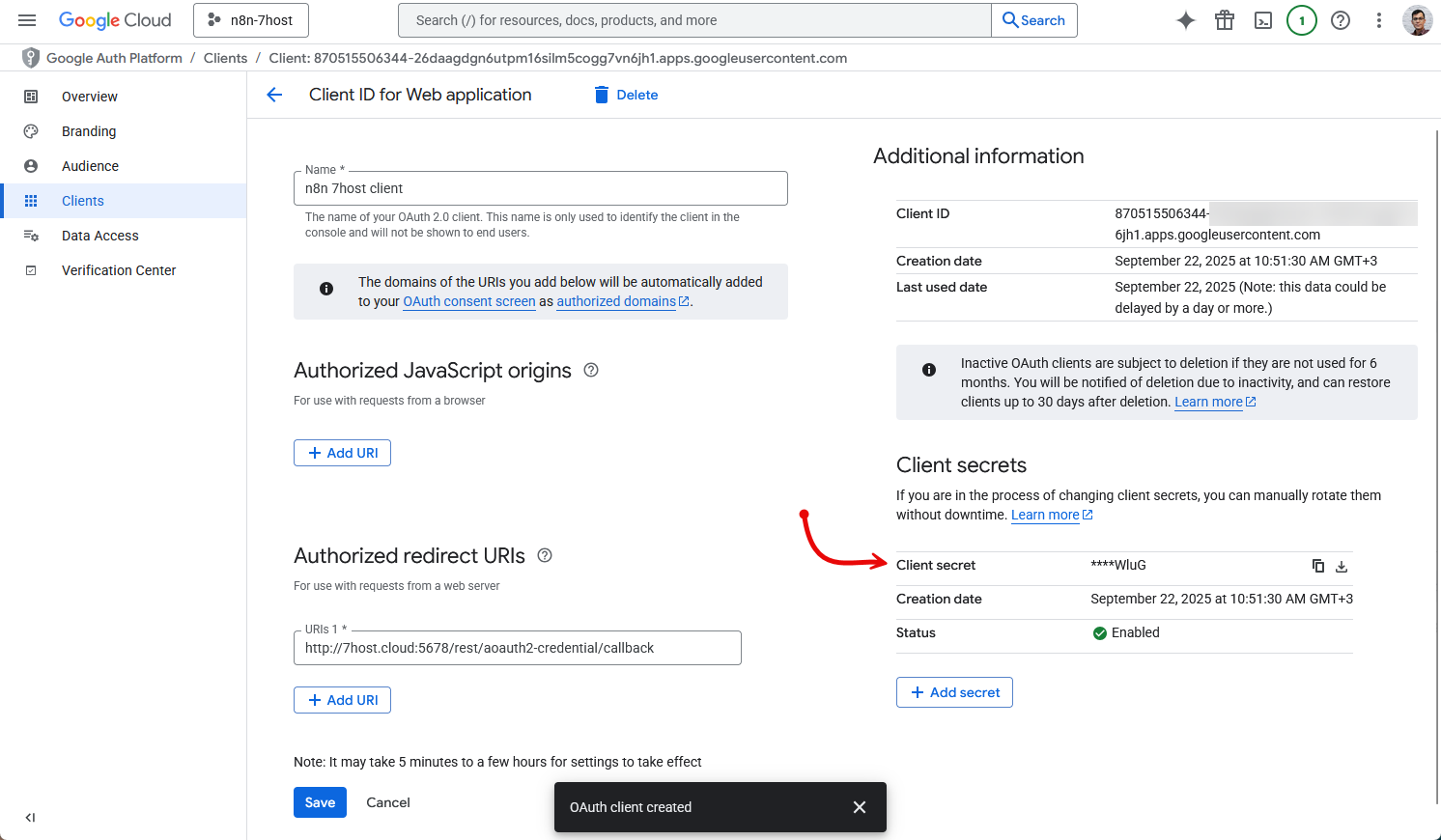Click the Google Cloud logo

coord(115,20)
